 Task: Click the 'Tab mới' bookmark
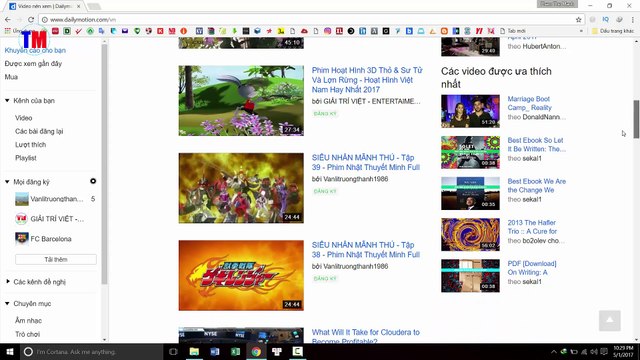coord(513,31)
